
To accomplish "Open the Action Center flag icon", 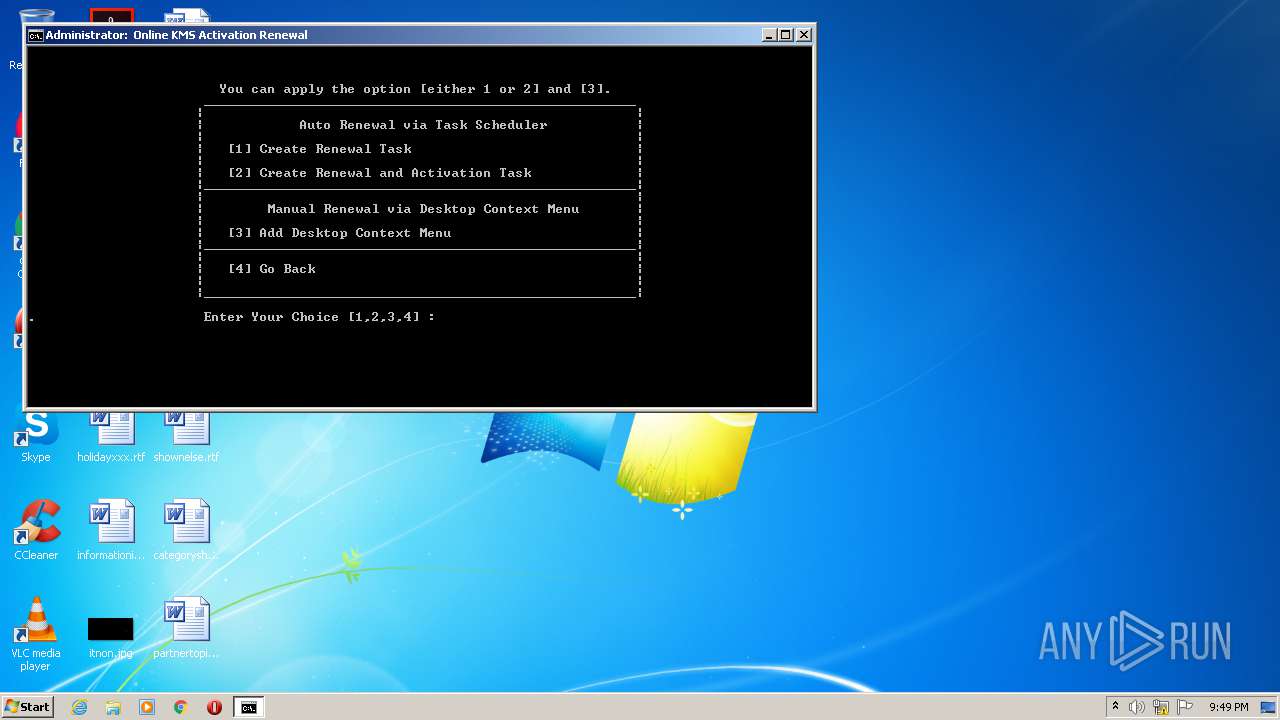I will pos(1185,707).
